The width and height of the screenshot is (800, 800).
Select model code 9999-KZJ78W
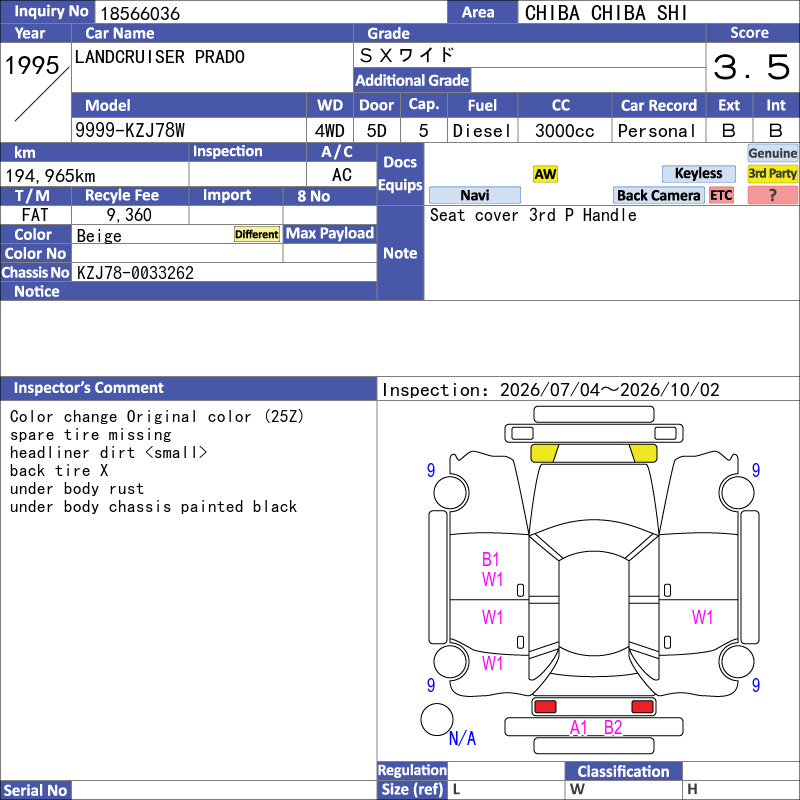point(130,130)
